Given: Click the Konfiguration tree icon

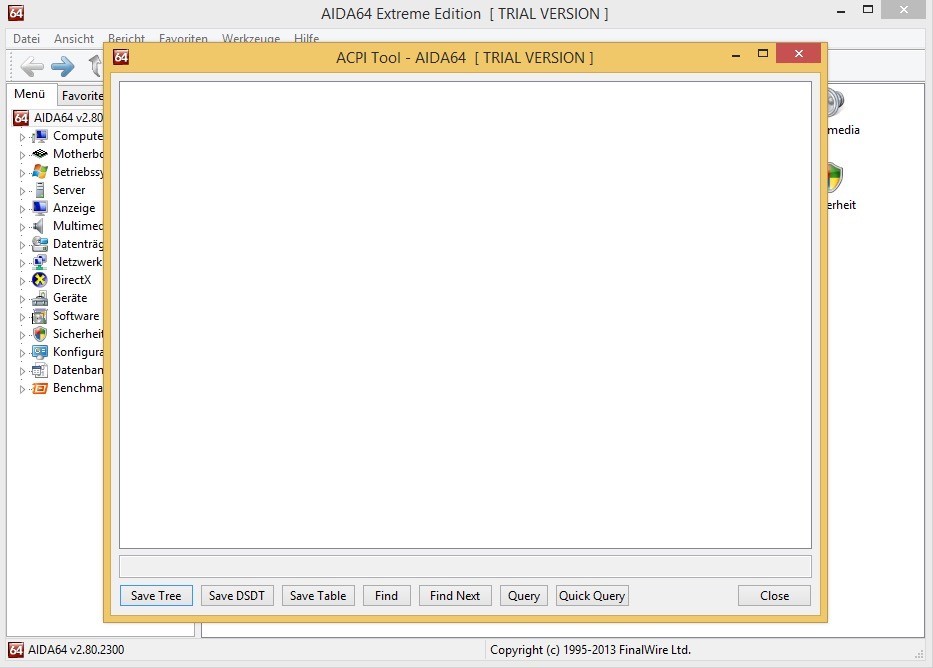Looking at the screenshot, I should (40, 352).
